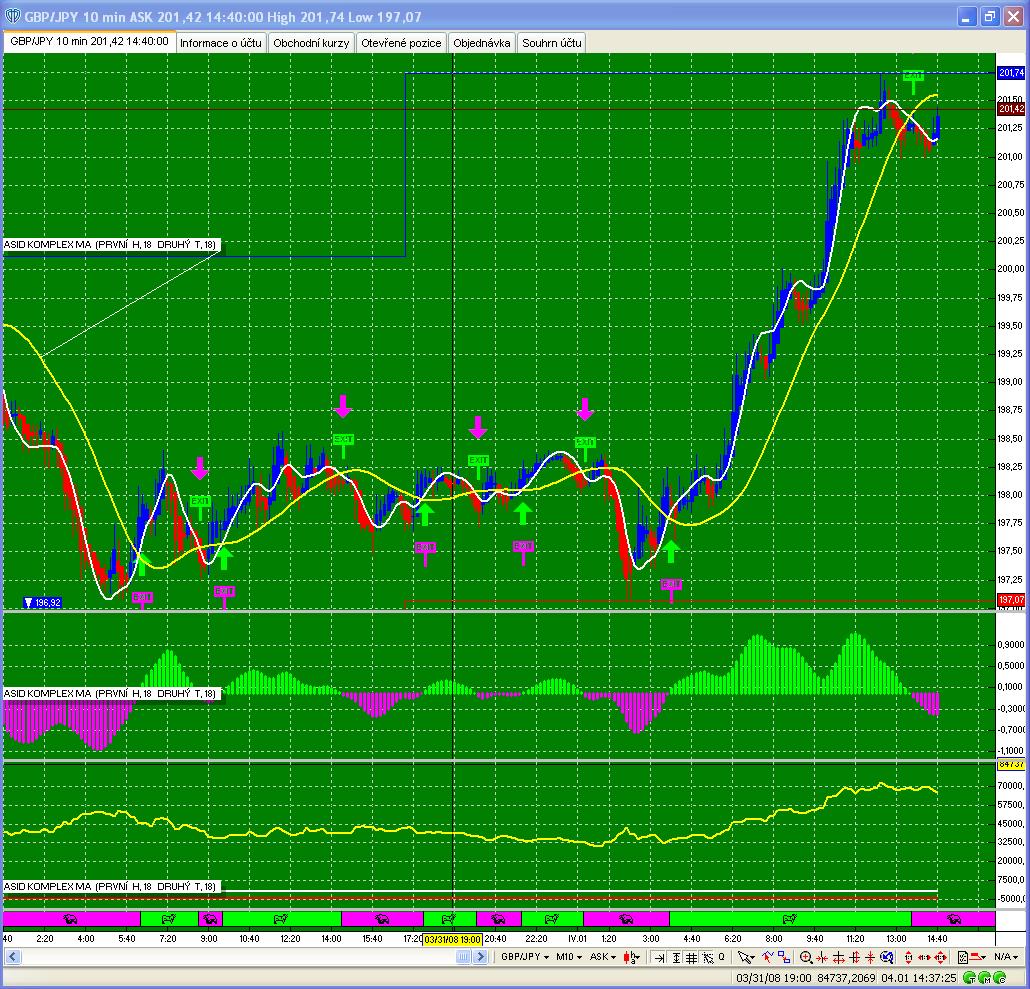
Task: Click the application icon in title bar
Action: (x=12, y=16)
